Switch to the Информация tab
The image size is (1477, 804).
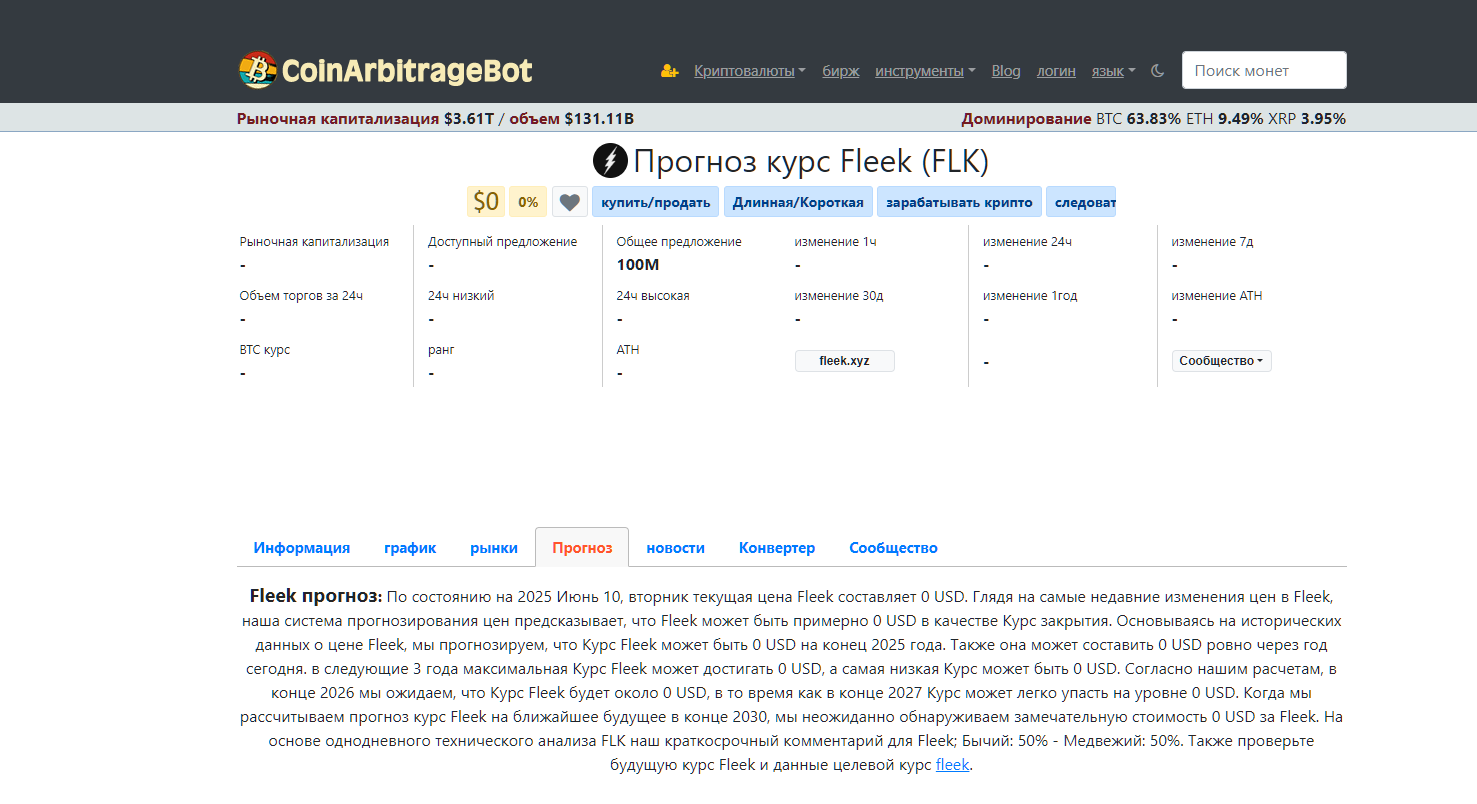(x=301, y=548)
